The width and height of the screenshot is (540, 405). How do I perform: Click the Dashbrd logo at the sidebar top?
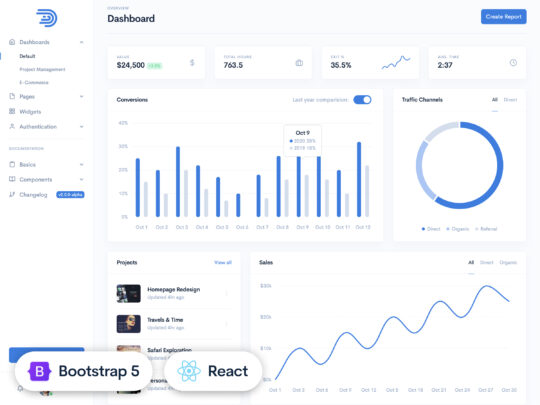[x=47, y=18]
